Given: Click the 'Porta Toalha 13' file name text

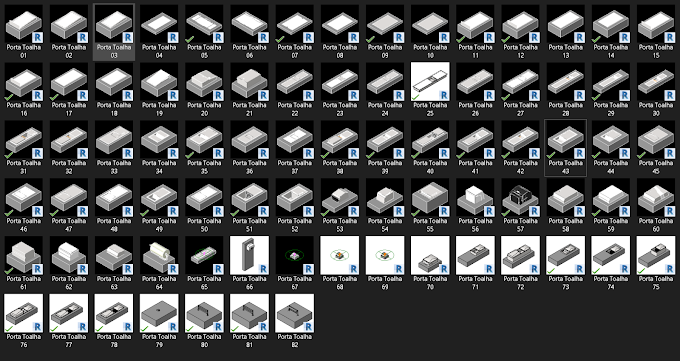Looking at the screenshot, I should pyautogui.click(x=566, y=51).
